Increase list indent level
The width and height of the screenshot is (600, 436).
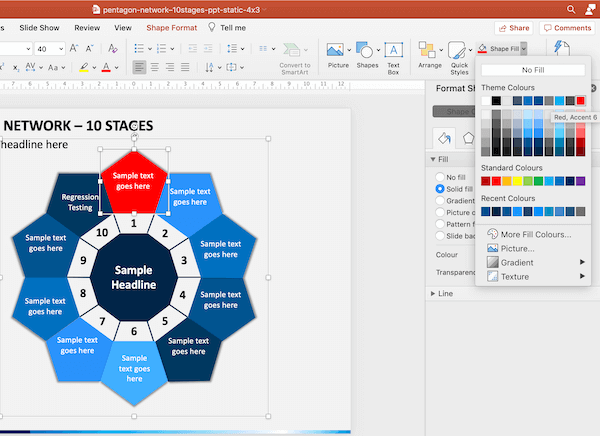coord(208,49)
